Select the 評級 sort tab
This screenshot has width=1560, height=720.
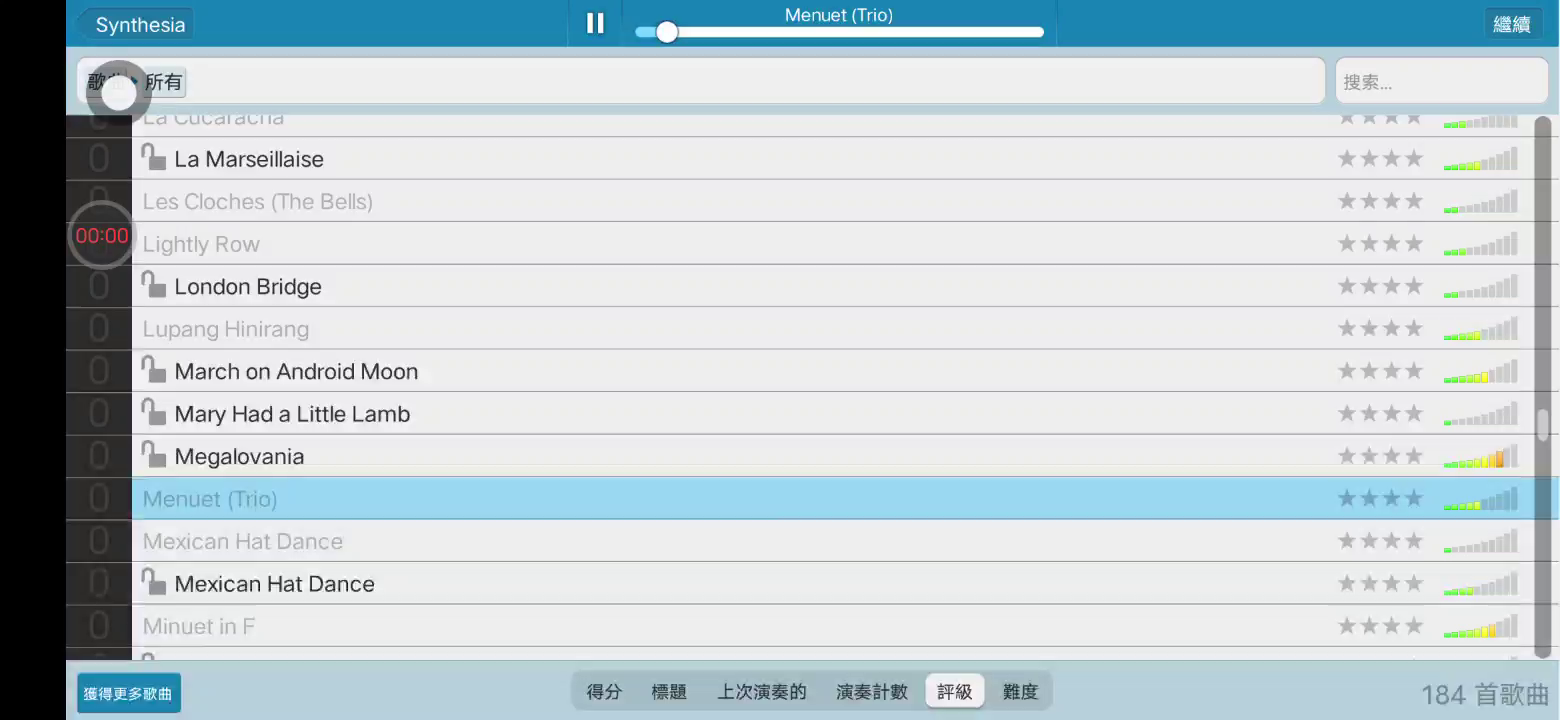tap(955, 691)
